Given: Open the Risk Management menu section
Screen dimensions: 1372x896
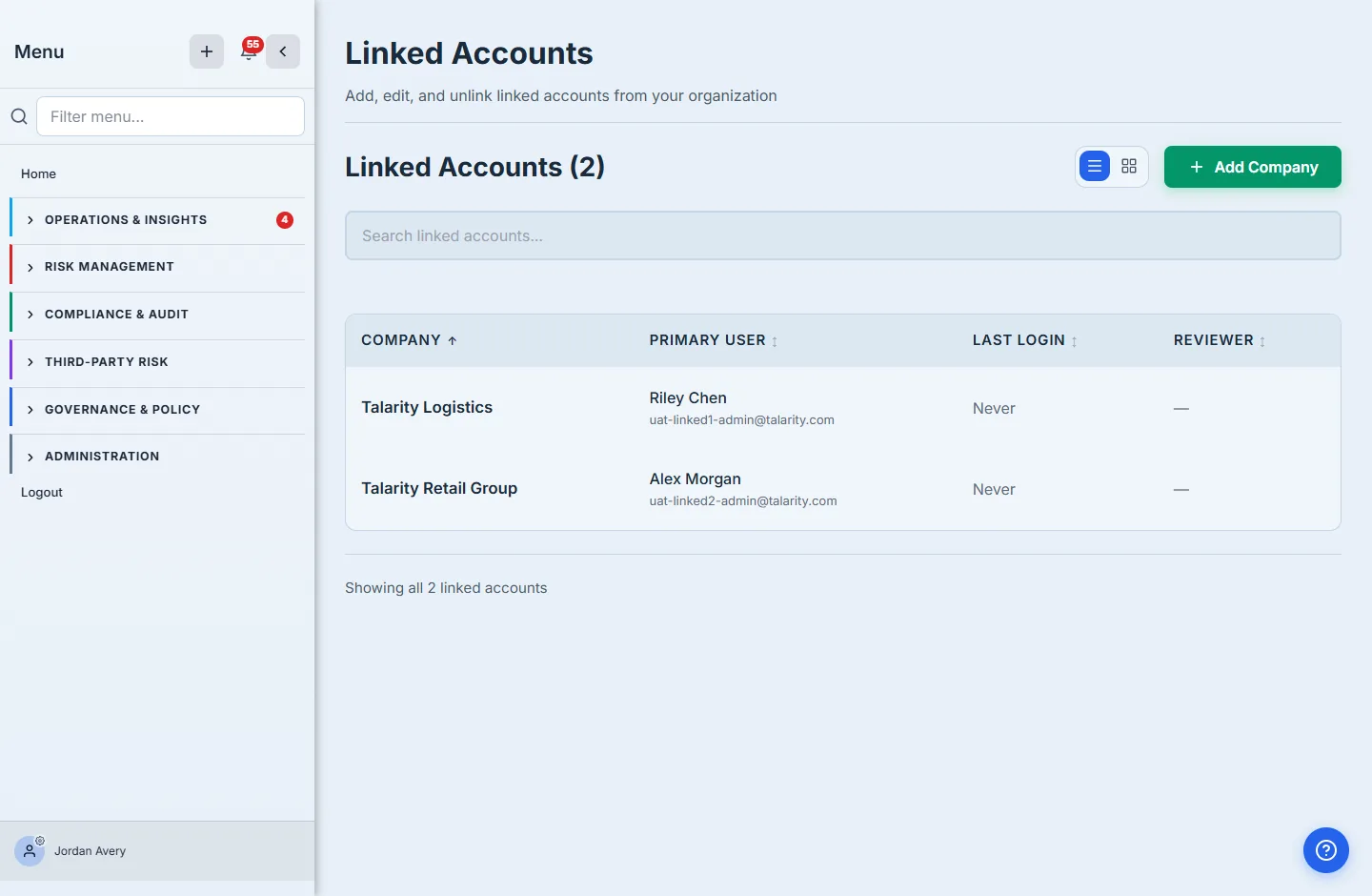Looking at the screenshot, I should pos(157,267).
